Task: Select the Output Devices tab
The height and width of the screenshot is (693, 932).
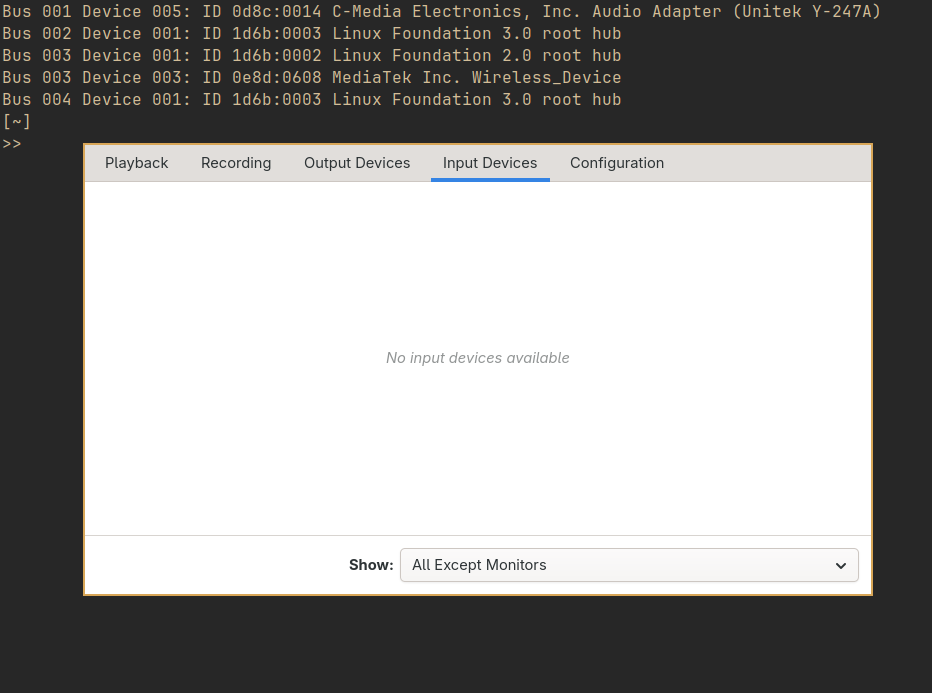Action: coord(357,163)
